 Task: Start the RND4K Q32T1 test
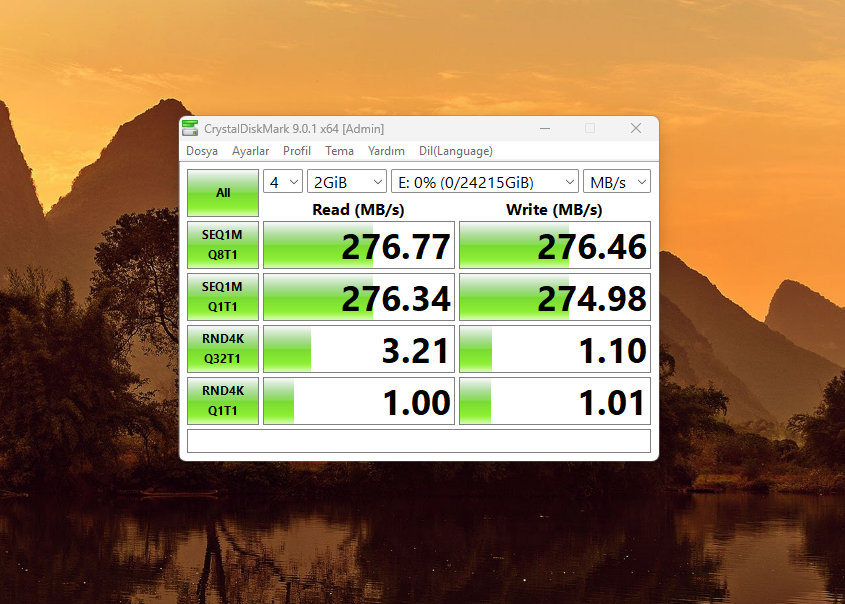(222, 348)
